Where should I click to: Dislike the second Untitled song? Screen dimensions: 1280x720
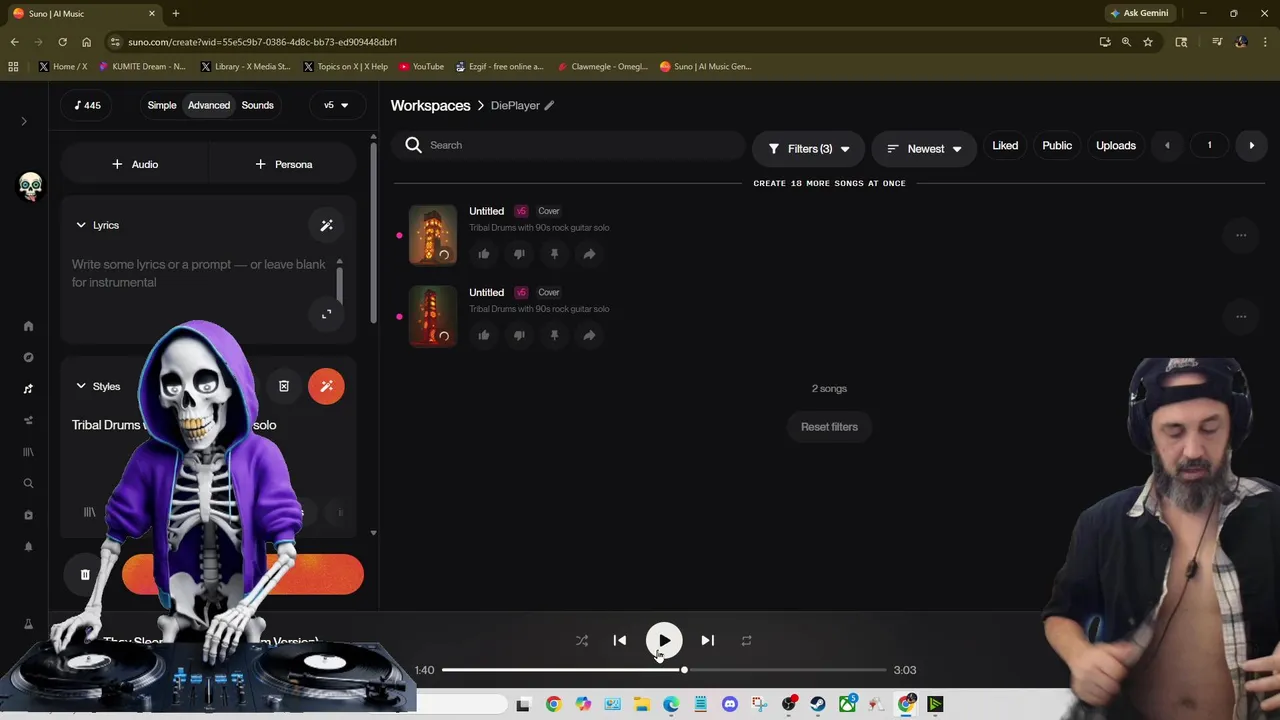[519, 335]
